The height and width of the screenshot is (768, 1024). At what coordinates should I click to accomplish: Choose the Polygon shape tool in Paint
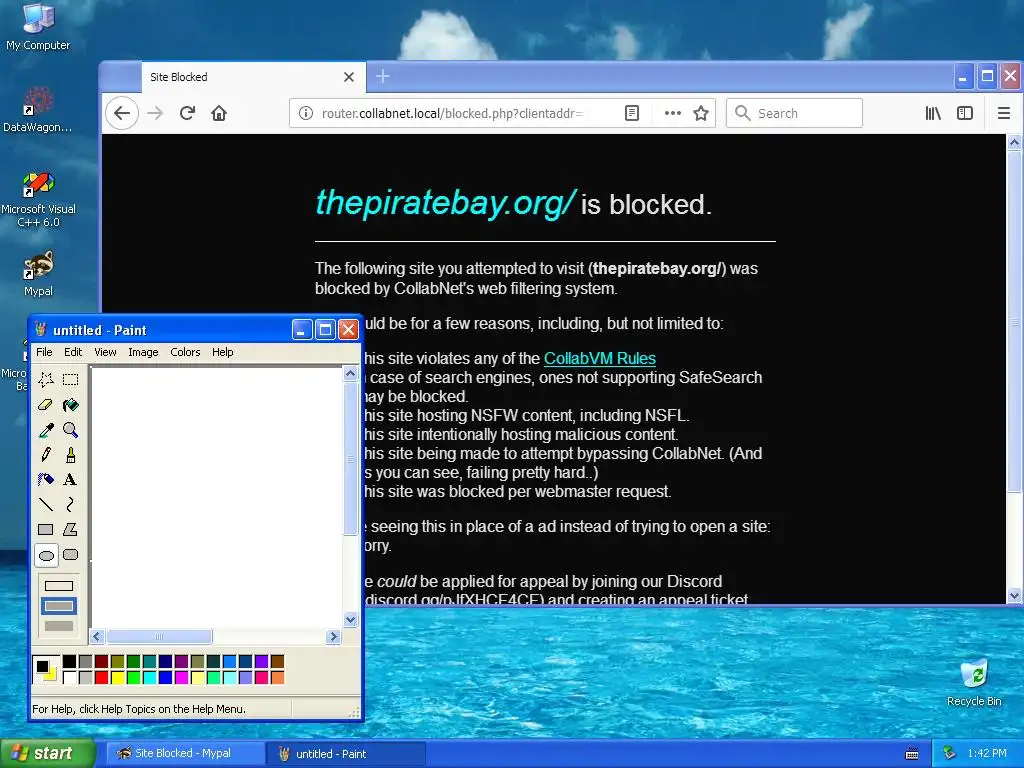pos(71,529)
